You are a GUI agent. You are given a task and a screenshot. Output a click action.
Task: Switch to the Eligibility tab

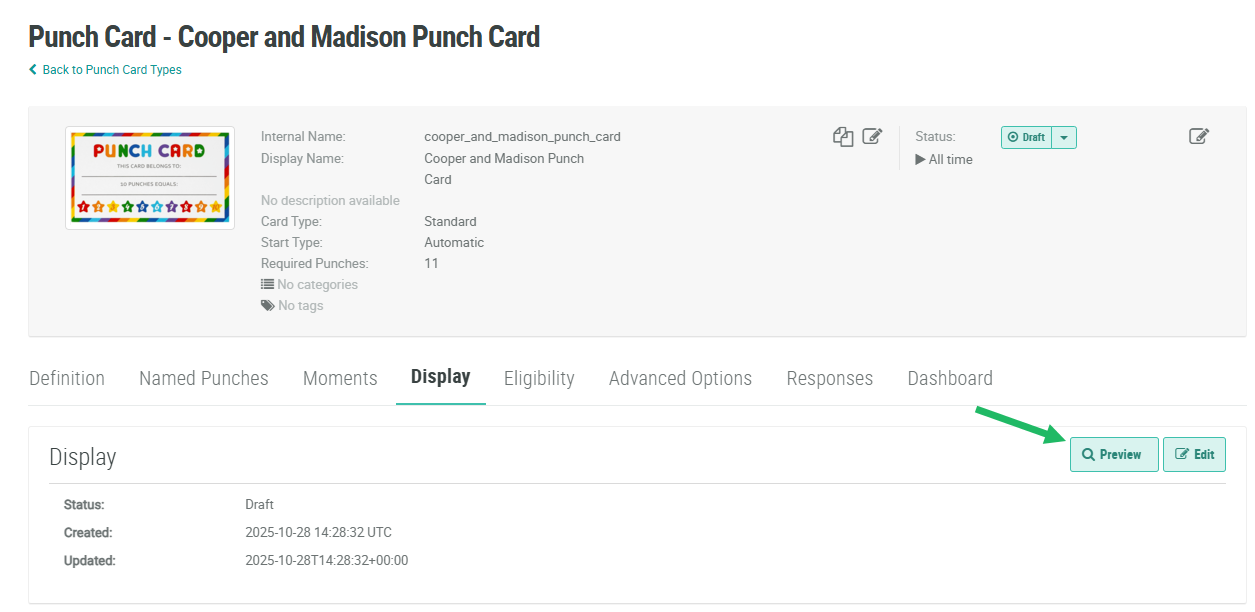click(539, 378)
